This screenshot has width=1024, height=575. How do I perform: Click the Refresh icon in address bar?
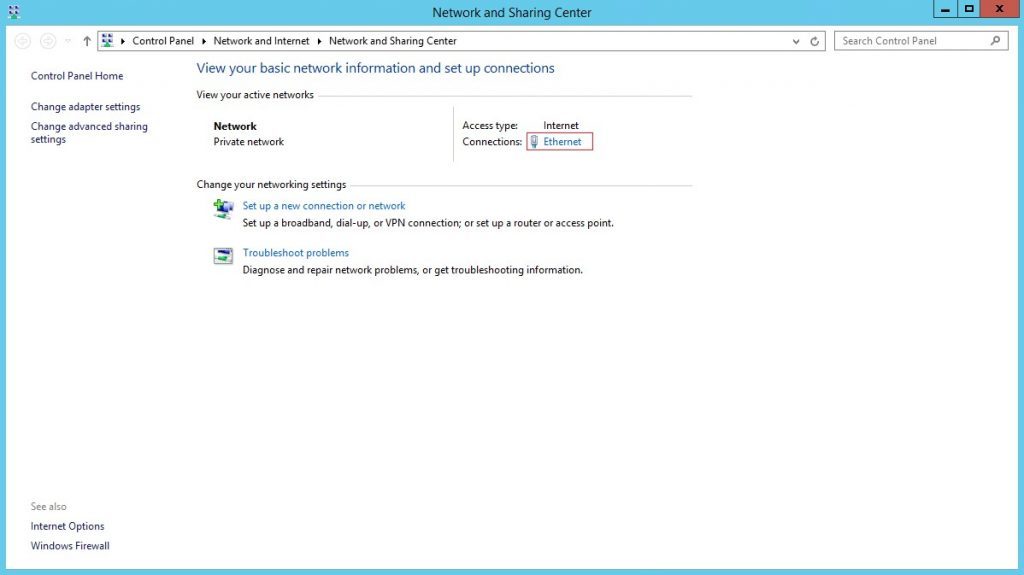coord(814,41)
